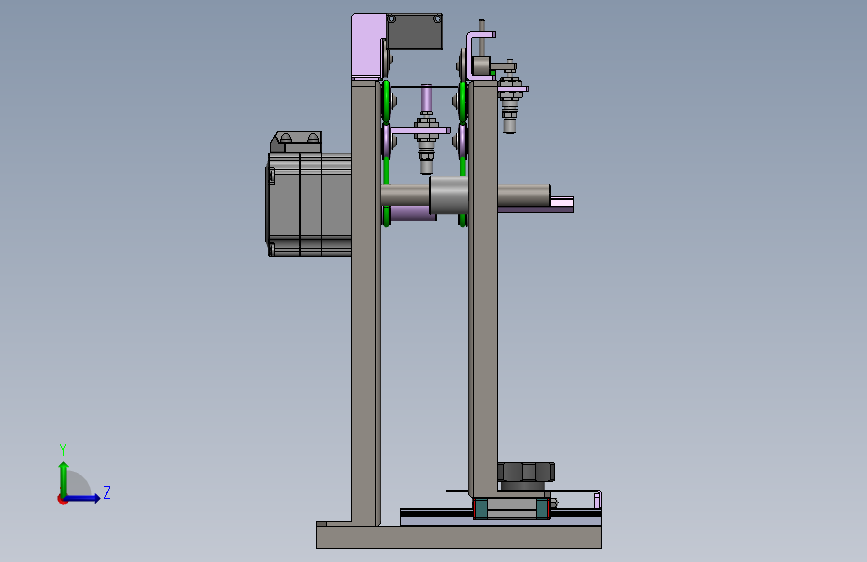
Task: Pick the left vertical support plate
Action: [x=365, y=301]
